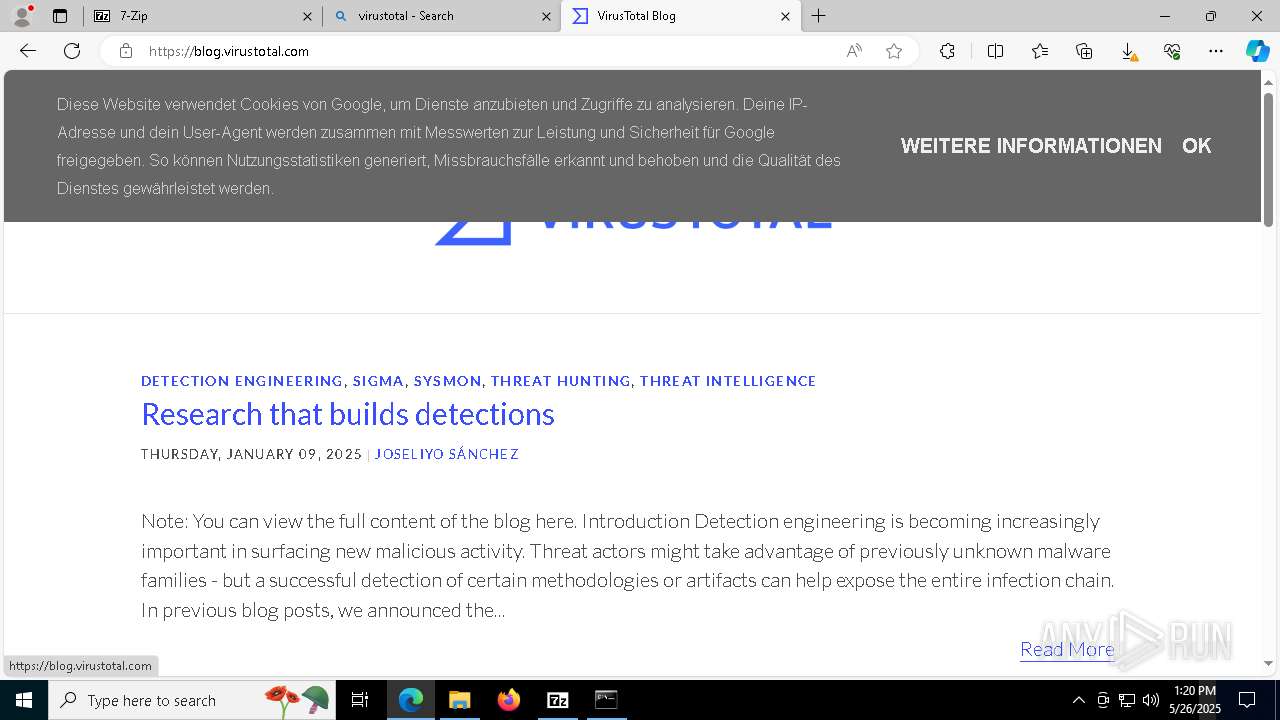Open the Favorites list icon

pos(1040,51)
